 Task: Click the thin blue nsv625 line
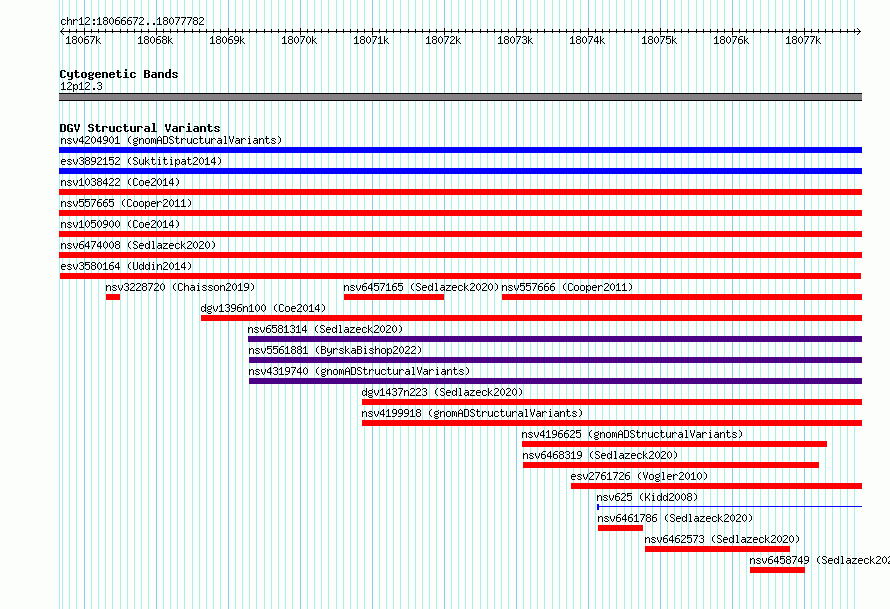pyautogui.click(x=729, y=506)
